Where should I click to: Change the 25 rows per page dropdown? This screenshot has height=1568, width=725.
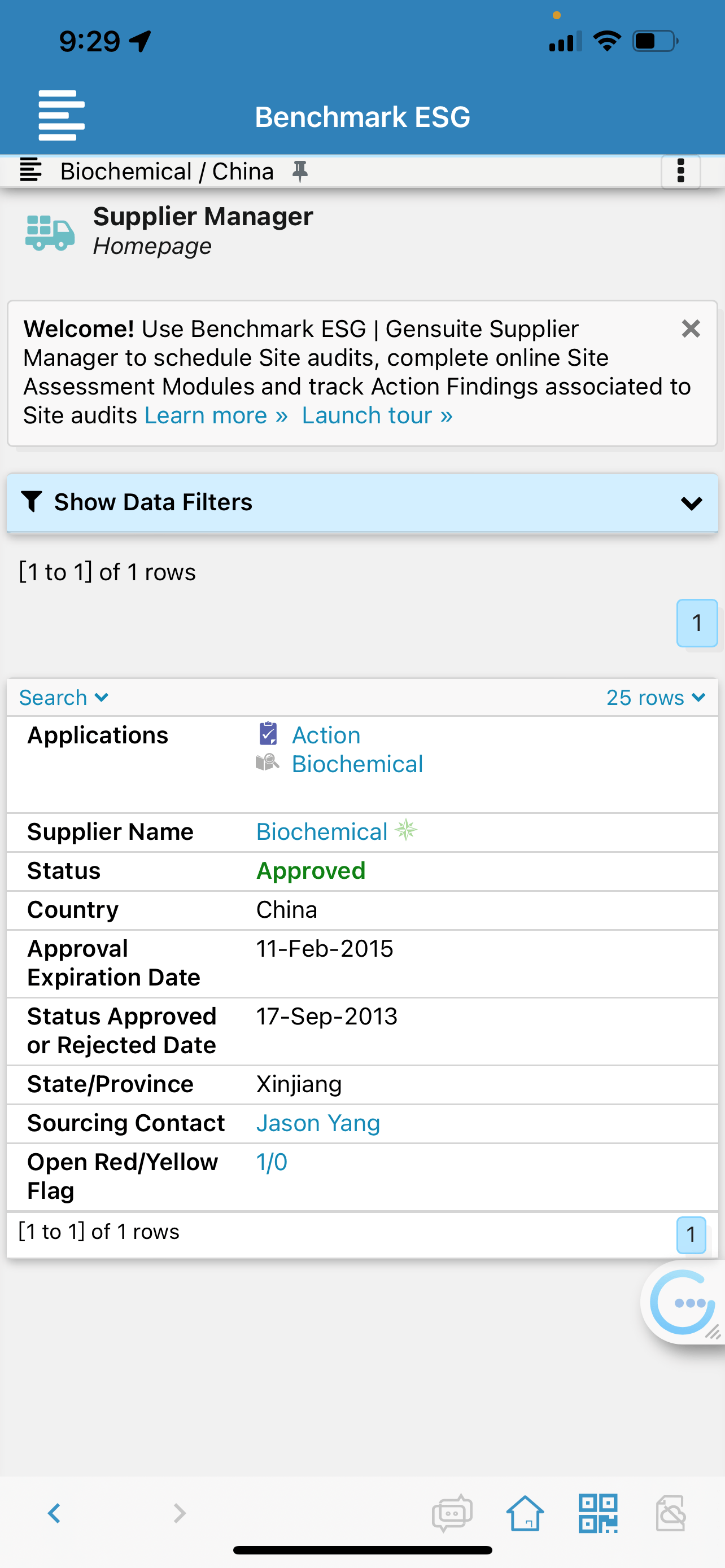pos(656,698)
